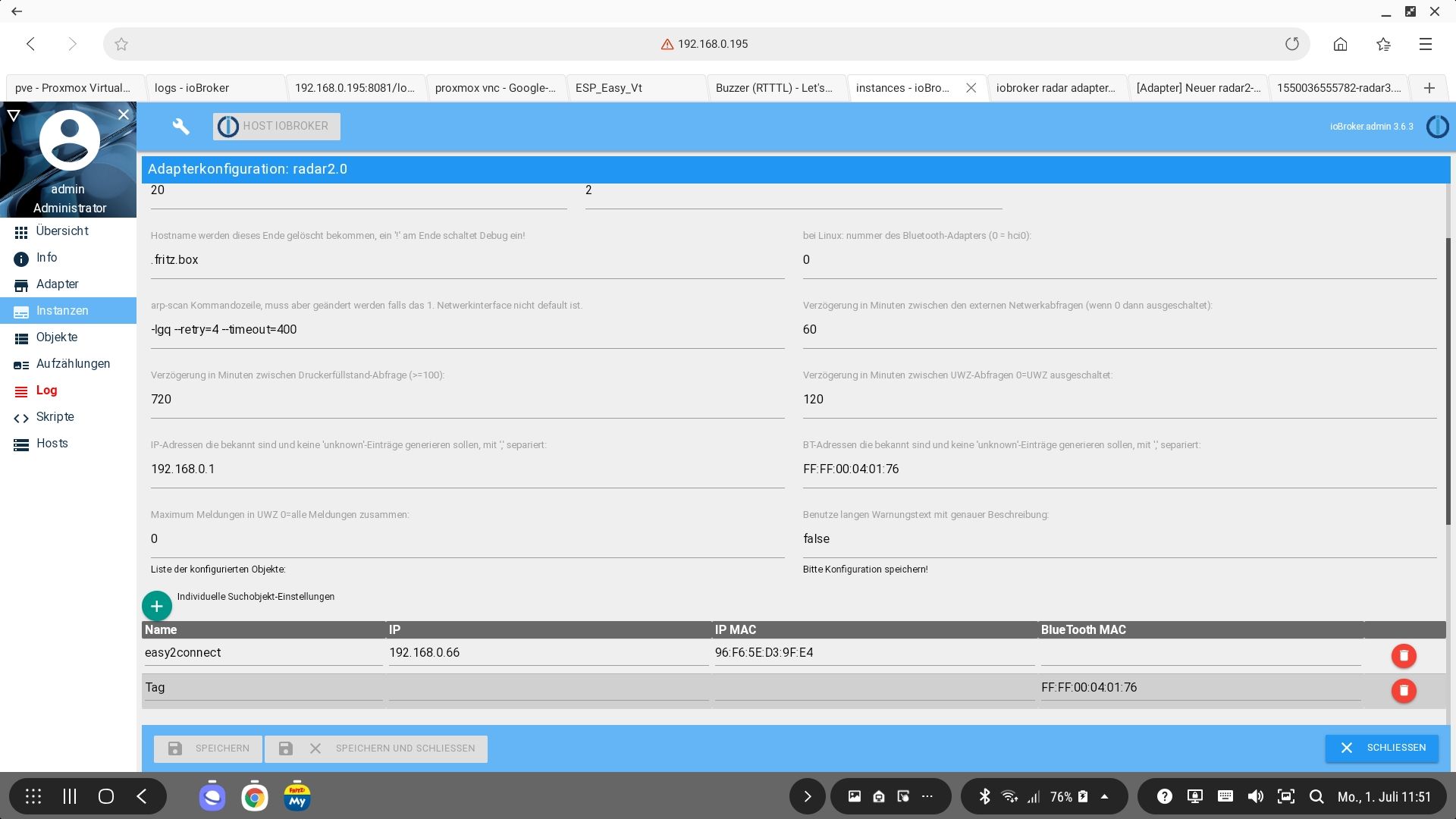
Task: Click the long warning text field 'false'
Action: (x=1119, y=539)
